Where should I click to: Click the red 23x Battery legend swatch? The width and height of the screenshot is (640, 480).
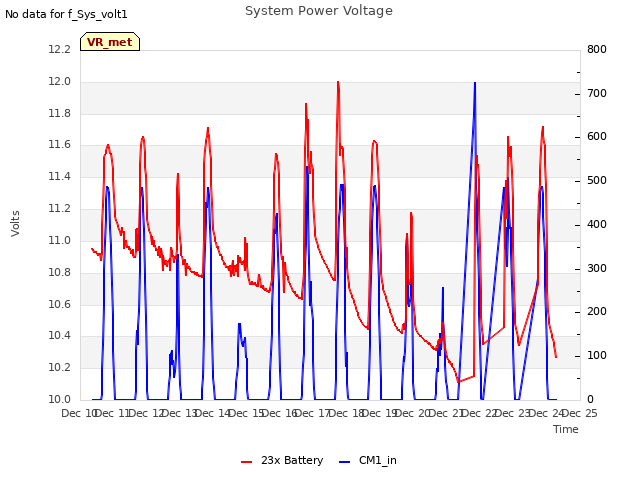pyautogui.click(x=247, y=462)
